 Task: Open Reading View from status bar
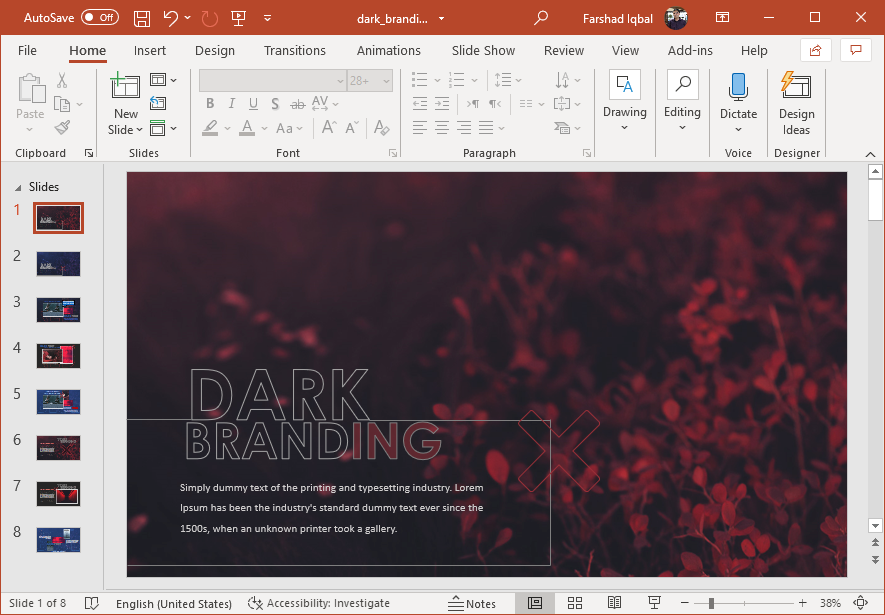614,603
